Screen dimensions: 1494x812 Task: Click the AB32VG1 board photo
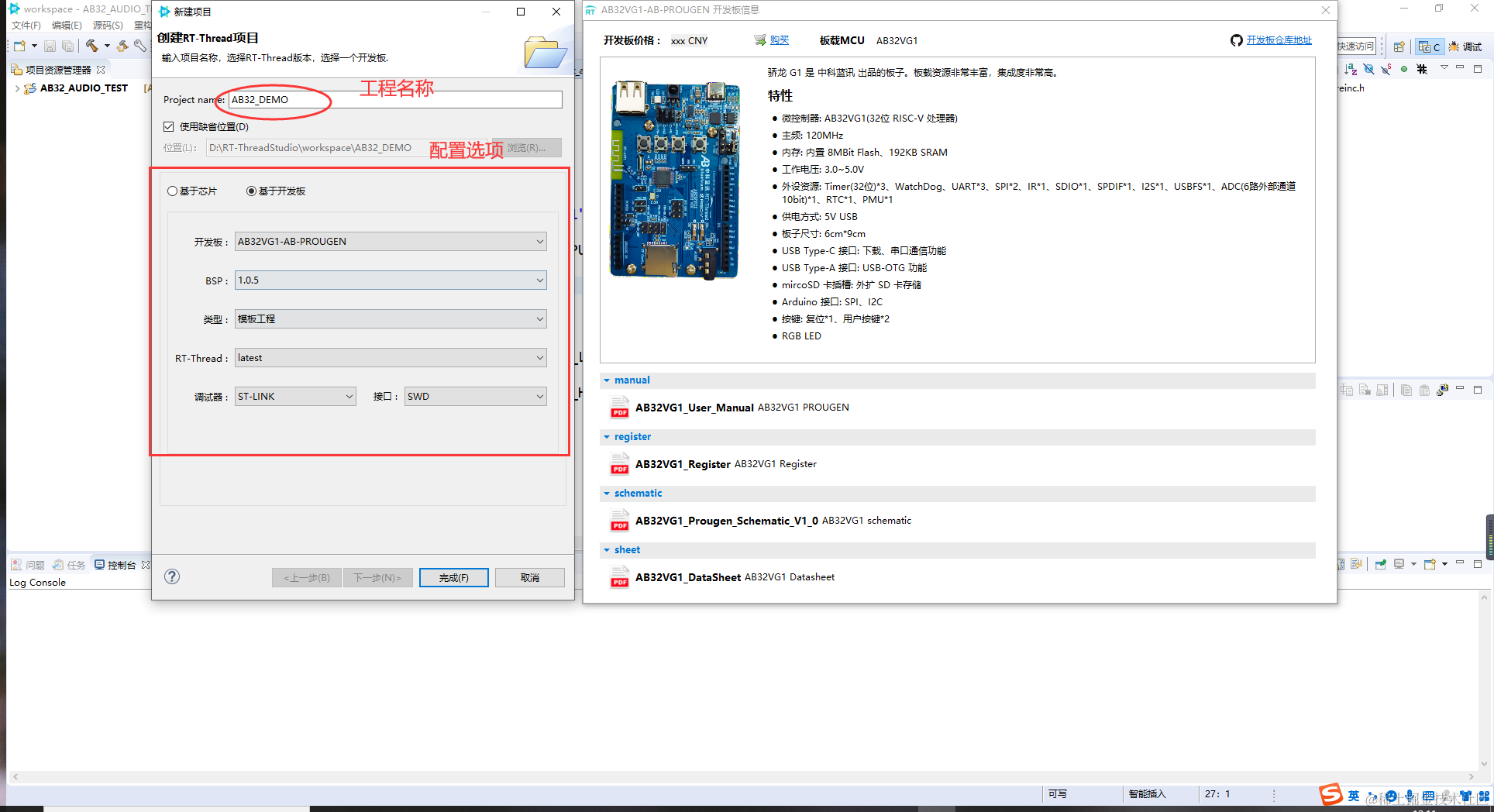pos(675,179)
